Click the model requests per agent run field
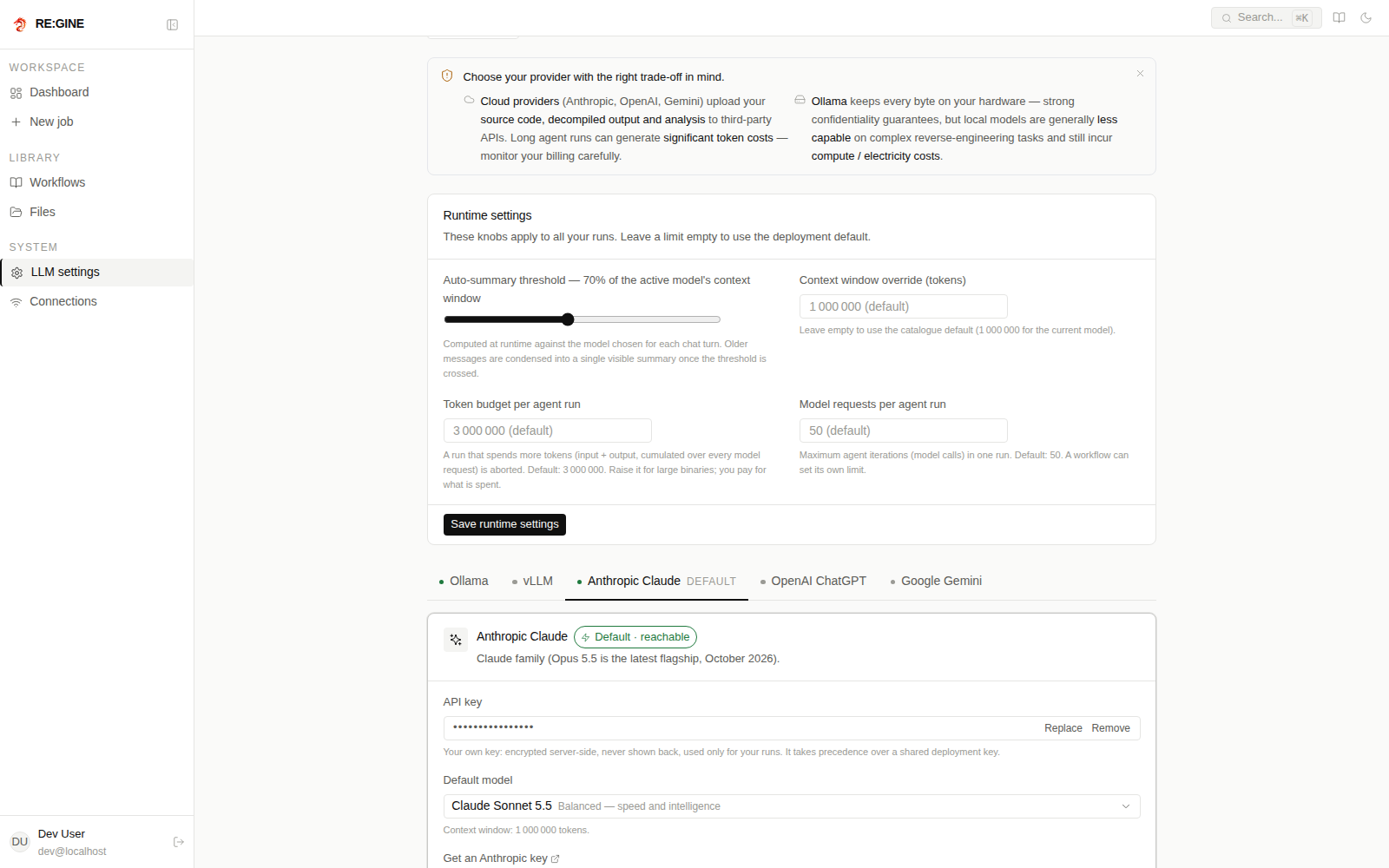This screenshot has height=868, width=1389. click(x=903, y=431)
